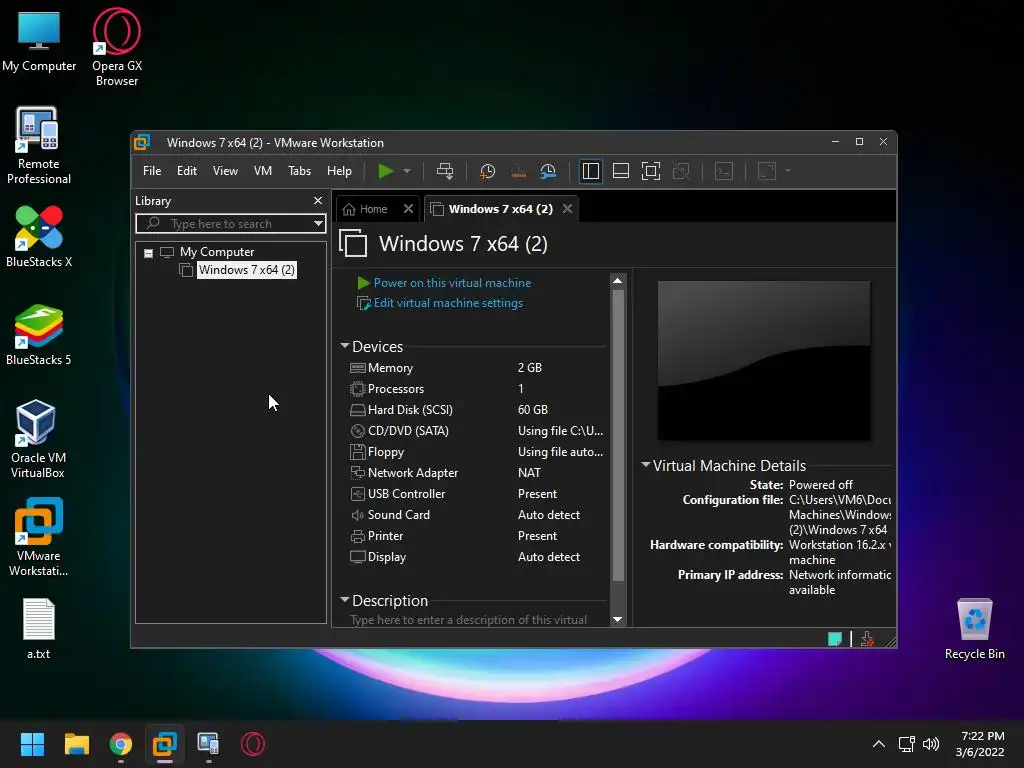This screenshot has height=768, width=1024.
Task: Open the Opera GX Browser desktop icon
Action: 117,47
